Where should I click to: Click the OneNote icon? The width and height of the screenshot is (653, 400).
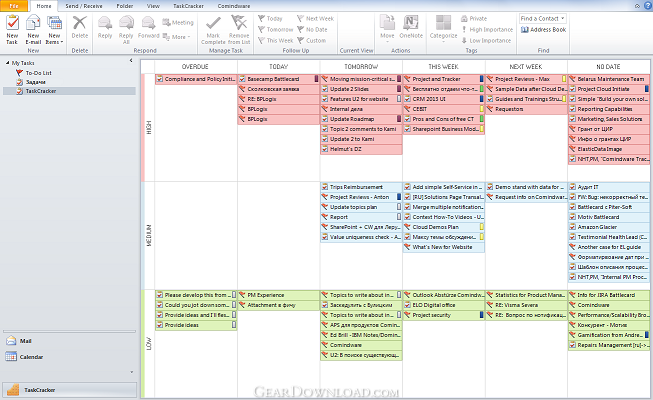pyautogui.click(x=411, y=23)
